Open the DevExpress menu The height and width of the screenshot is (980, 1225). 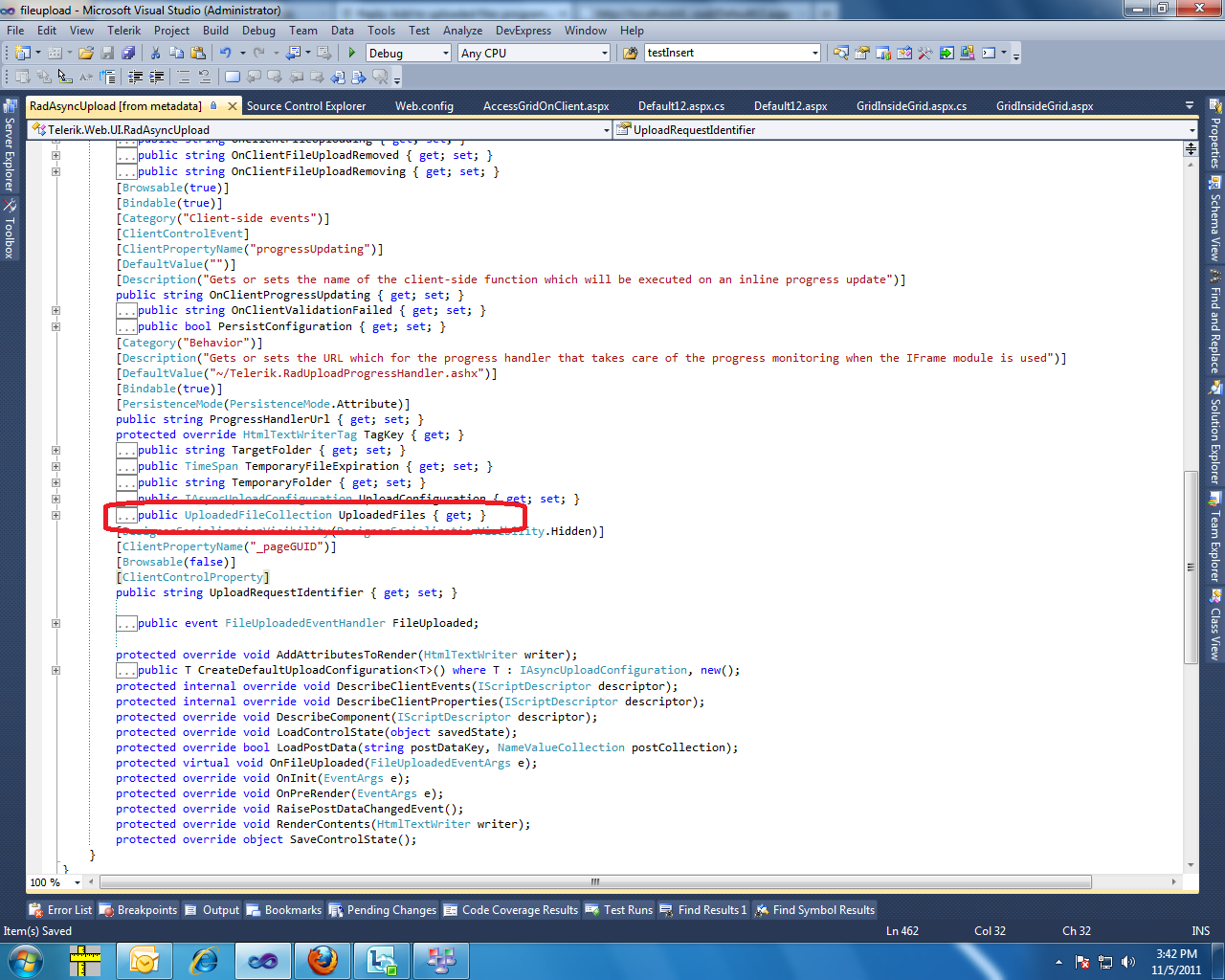pyautogui.click(x=523, y=31)
